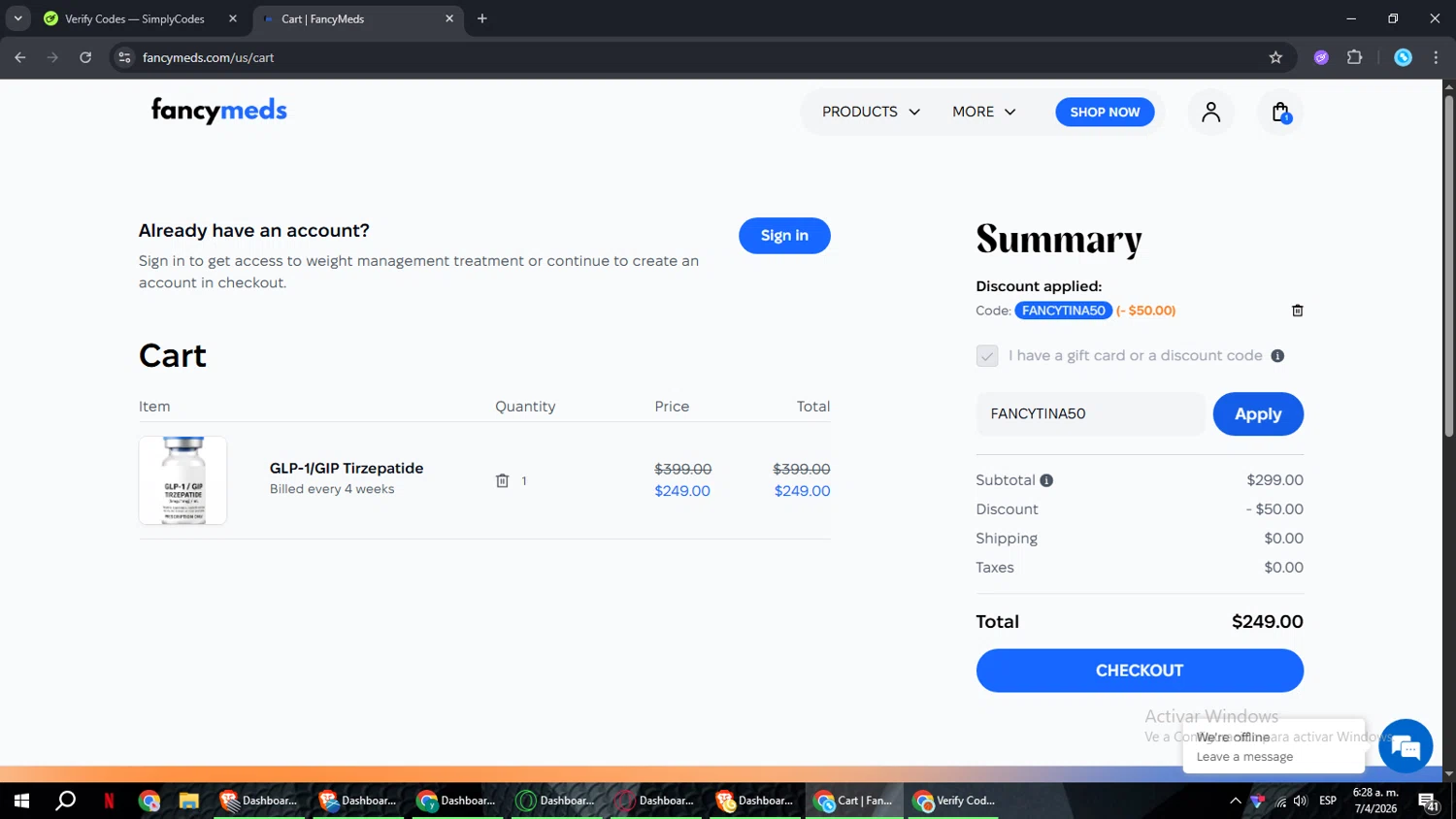The image size is (1456, 819).
Task: Click the discount code input field
Action: pyautogui.click(x=1090, y=414)
